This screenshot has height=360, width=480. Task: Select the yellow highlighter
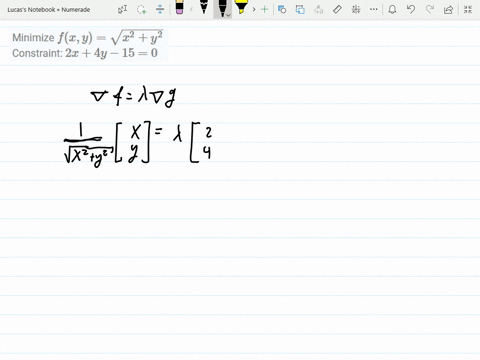[241, 7]
